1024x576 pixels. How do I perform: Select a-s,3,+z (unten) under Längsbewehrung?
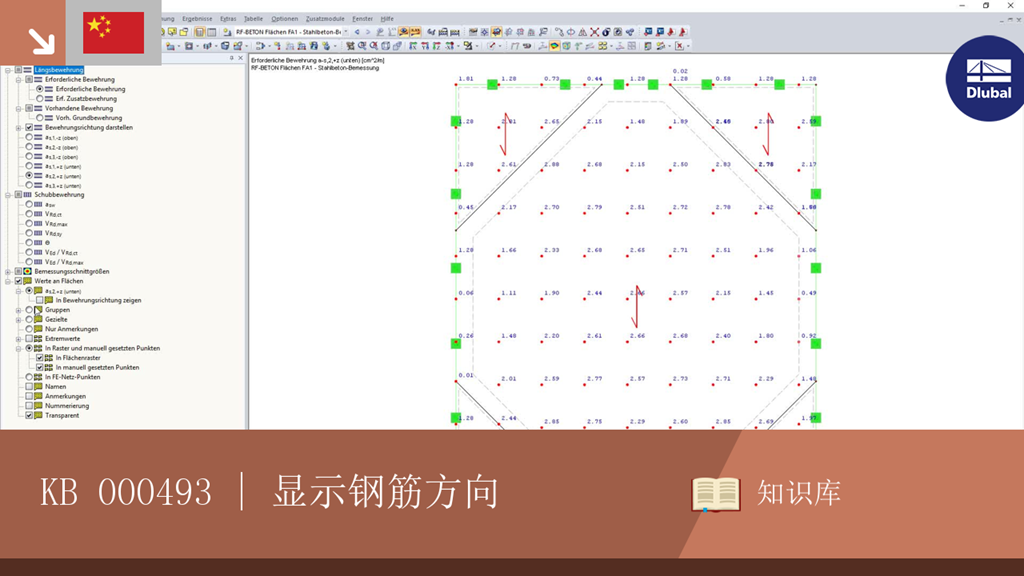(29, 185)
